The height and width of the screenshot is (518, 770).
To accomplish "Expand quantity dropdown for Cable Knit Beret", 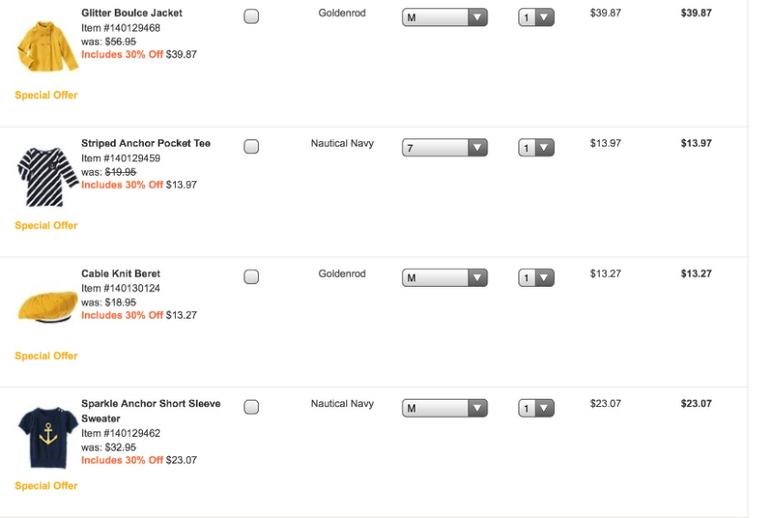I will point(536,278).
